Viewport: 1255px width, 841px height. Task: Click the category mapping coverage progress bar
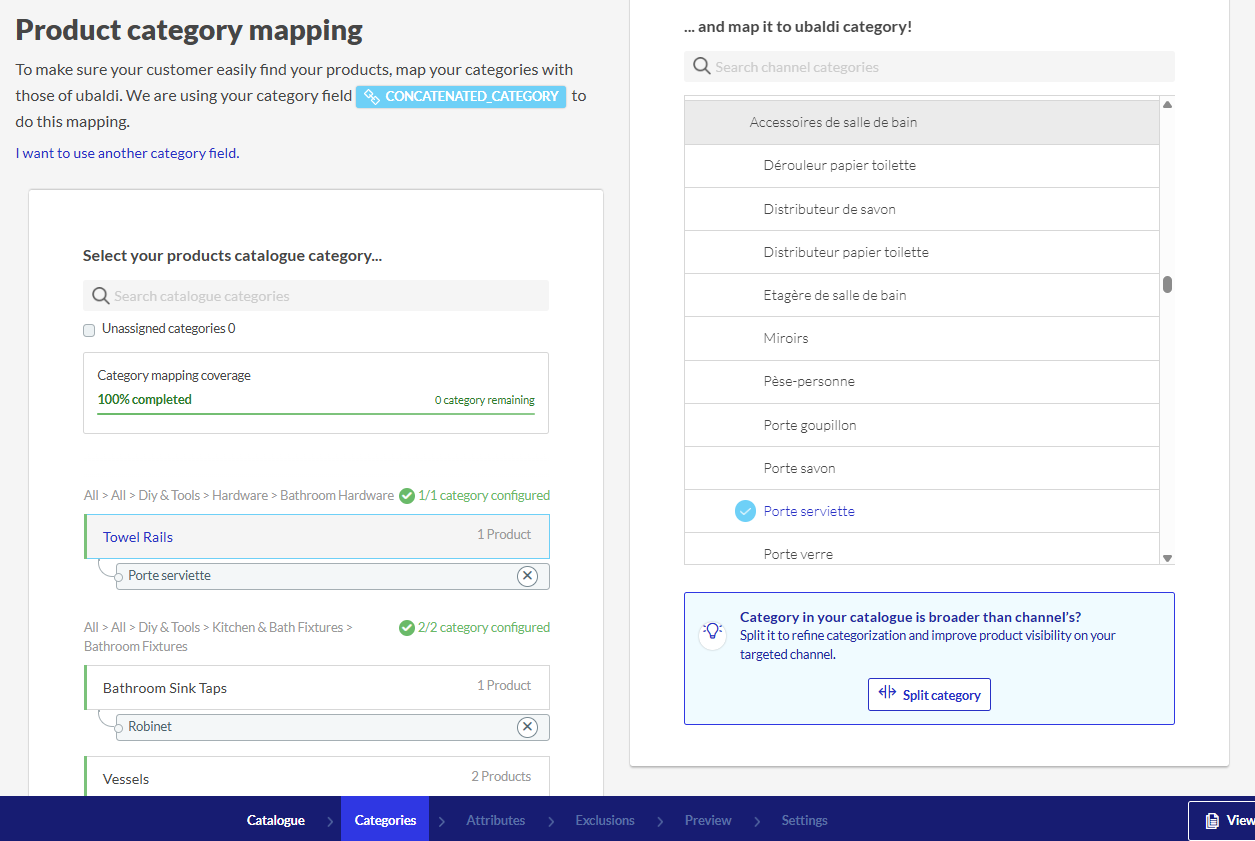coord(316,412)
